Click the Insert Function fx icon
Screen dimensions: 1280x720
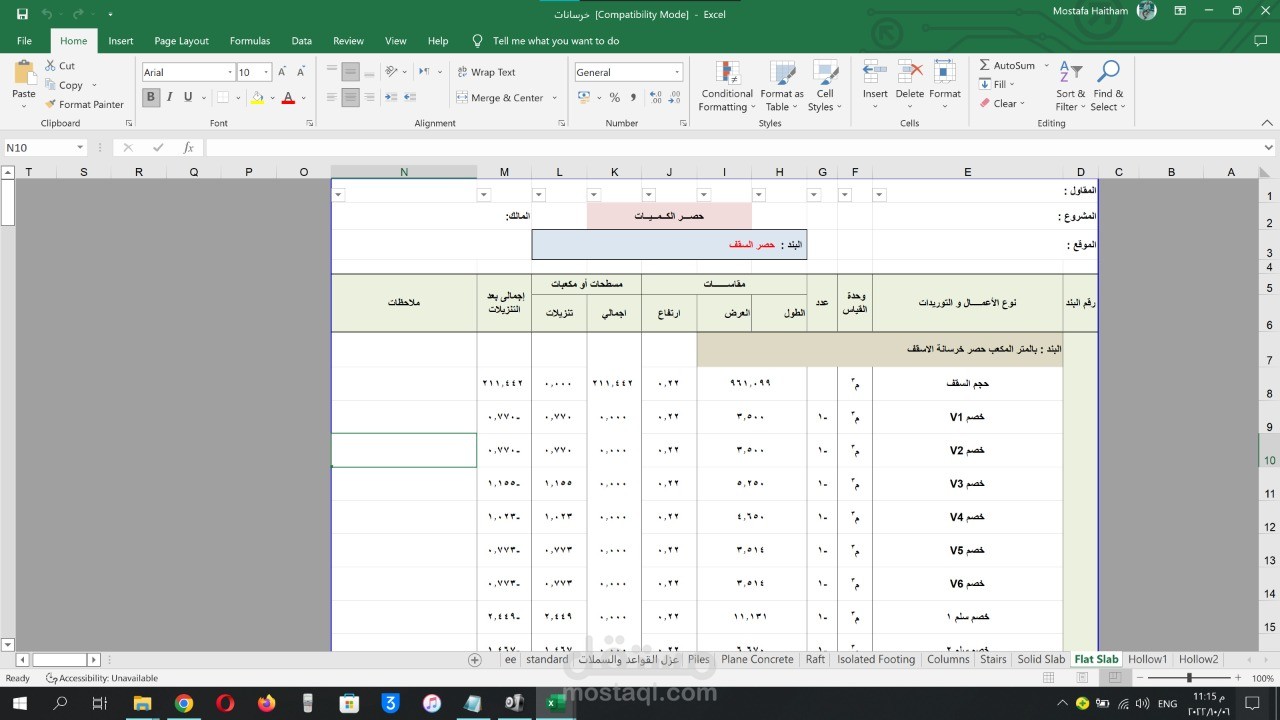188,147
